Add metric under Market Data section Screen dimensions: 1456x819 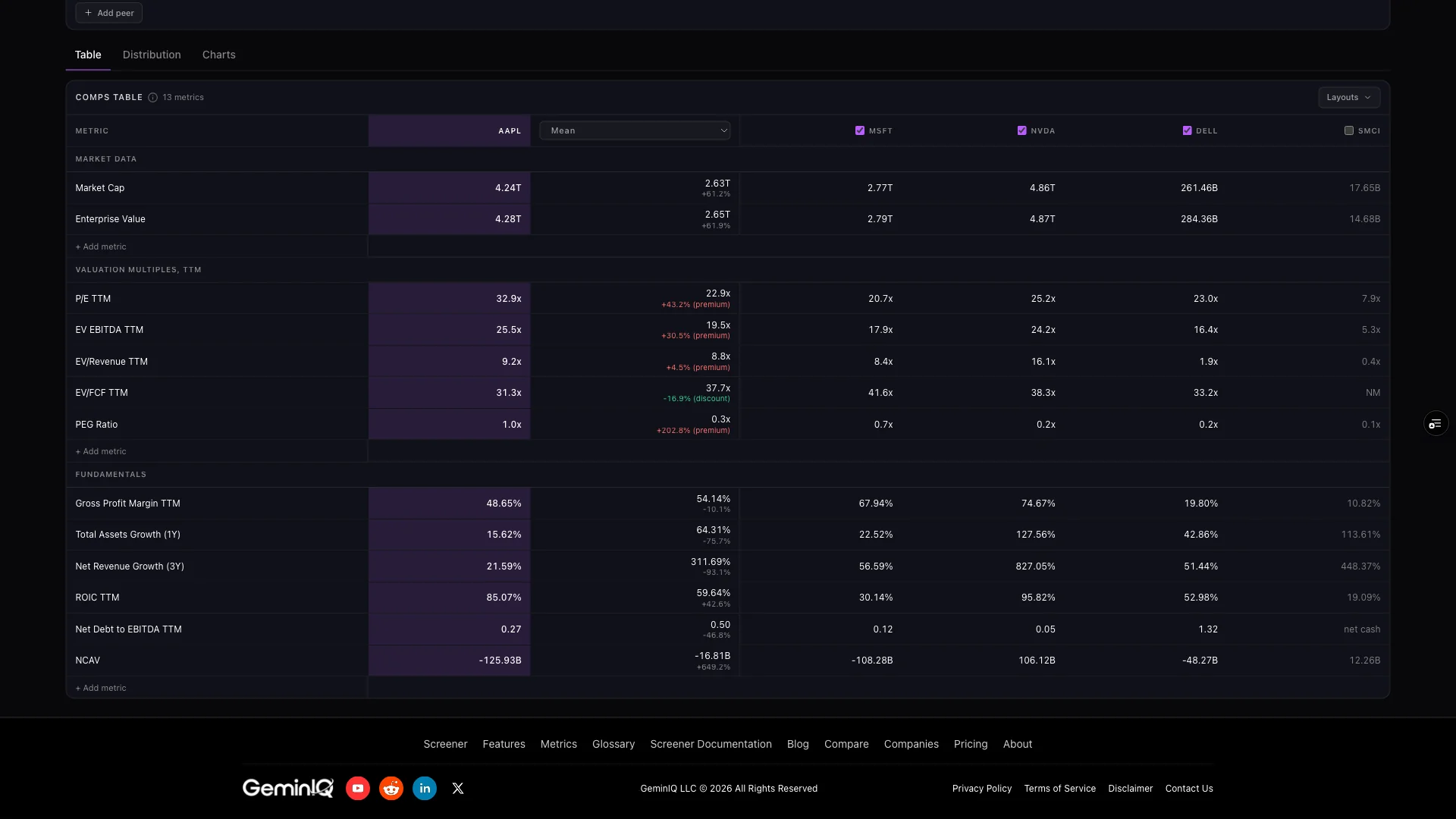click(x=101, y=246)
